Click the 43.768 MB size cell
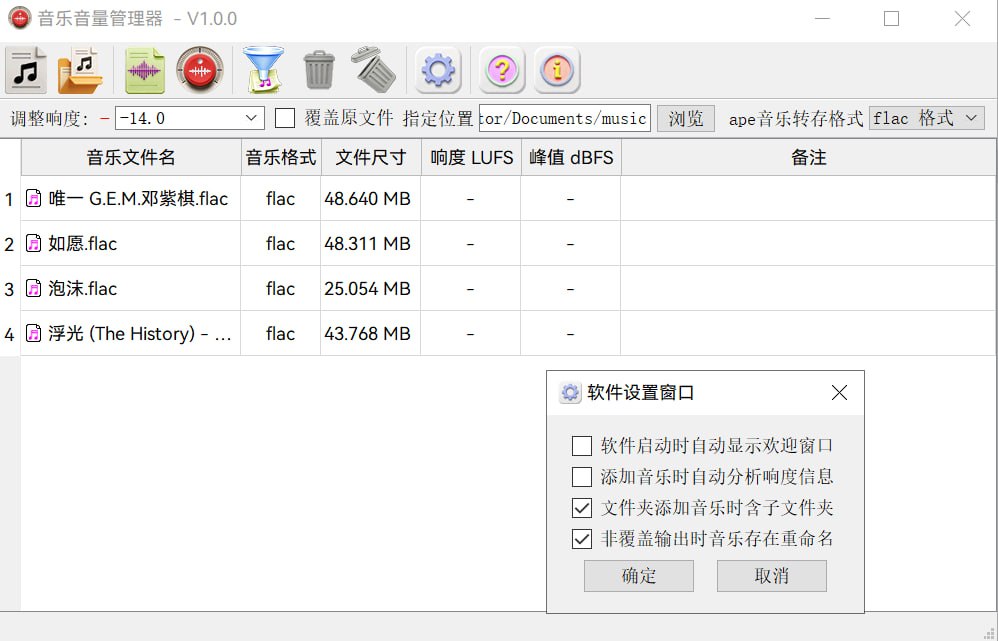The image size is (998, 641). coord(370,334)
